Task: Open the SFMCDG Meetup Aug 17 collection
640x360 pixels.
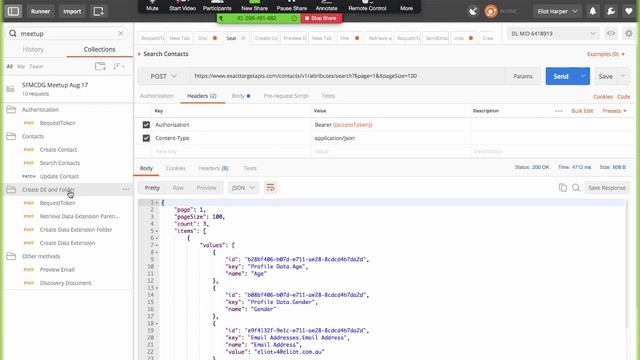Action: point(68,89)
